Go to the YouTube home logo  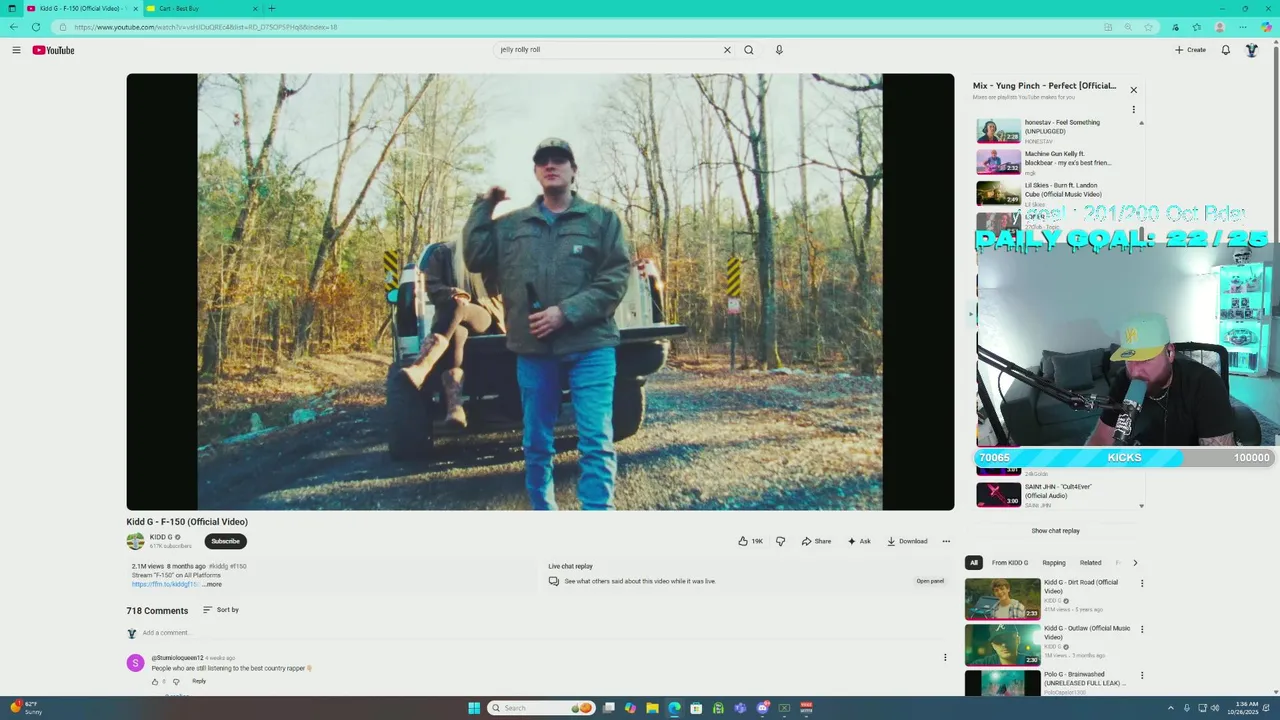[53, 50]
